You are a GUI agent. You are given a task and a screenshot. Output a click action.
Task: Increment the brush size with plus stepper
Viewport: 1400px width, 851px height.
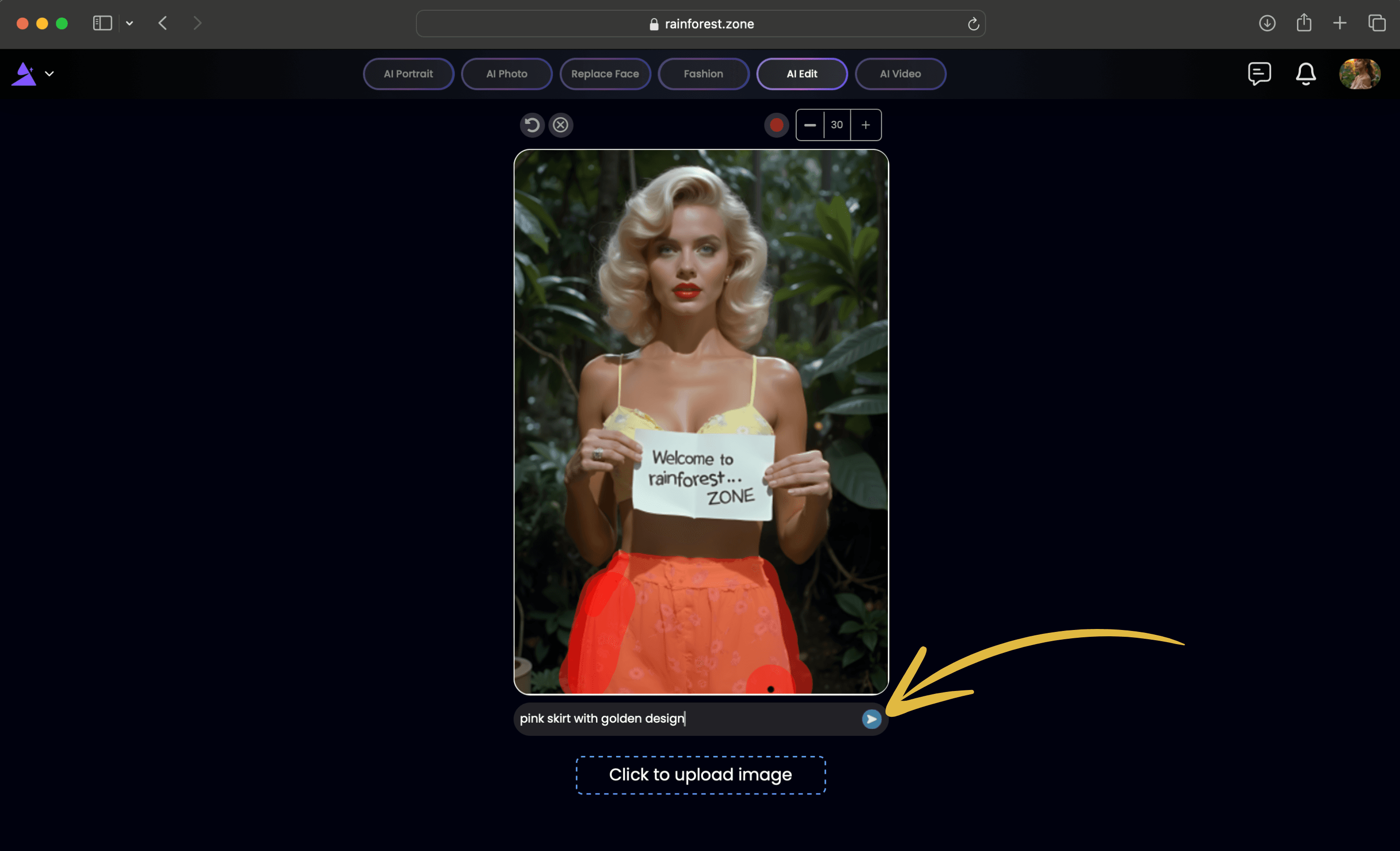pyautogui.click(x=866, y=124)
